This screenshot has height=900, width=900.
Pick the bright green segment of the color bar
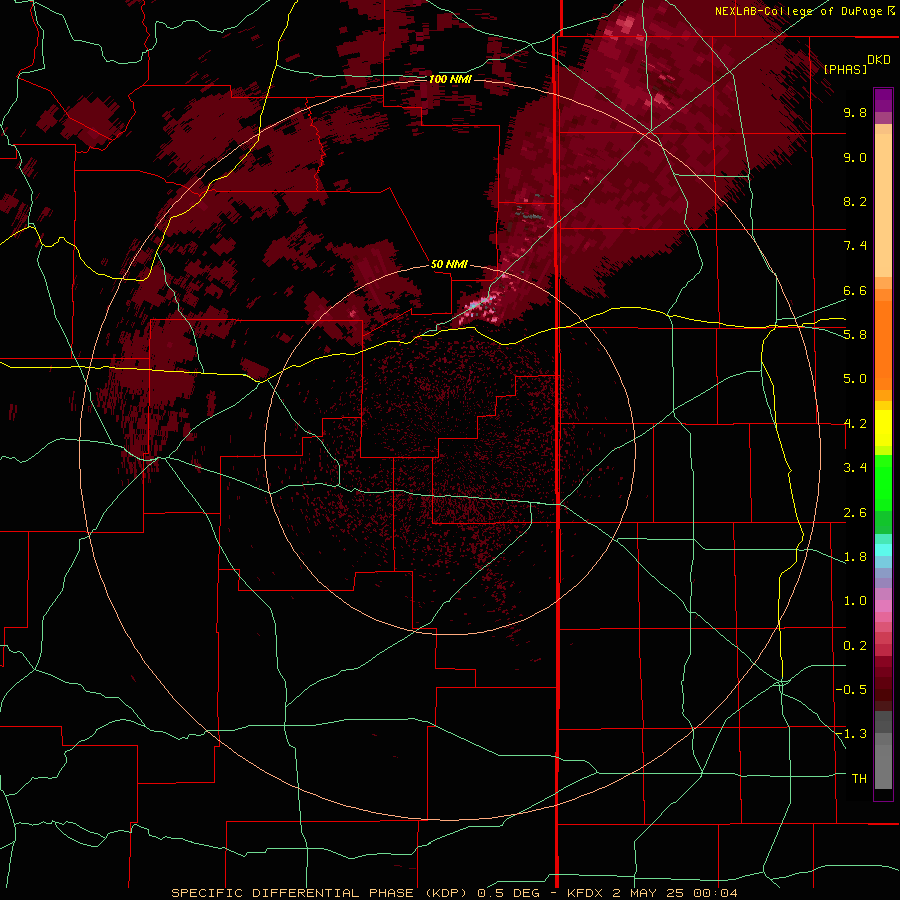pyautogui.click(x=883, y=482)
